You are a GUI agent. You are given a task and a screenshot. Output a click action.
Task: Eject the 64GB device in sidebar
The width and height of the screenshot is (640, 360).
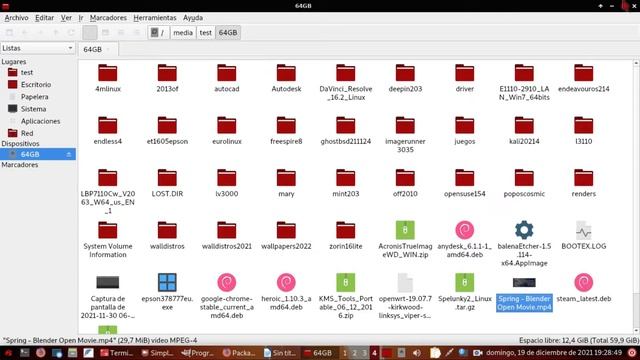coord(69,154)
